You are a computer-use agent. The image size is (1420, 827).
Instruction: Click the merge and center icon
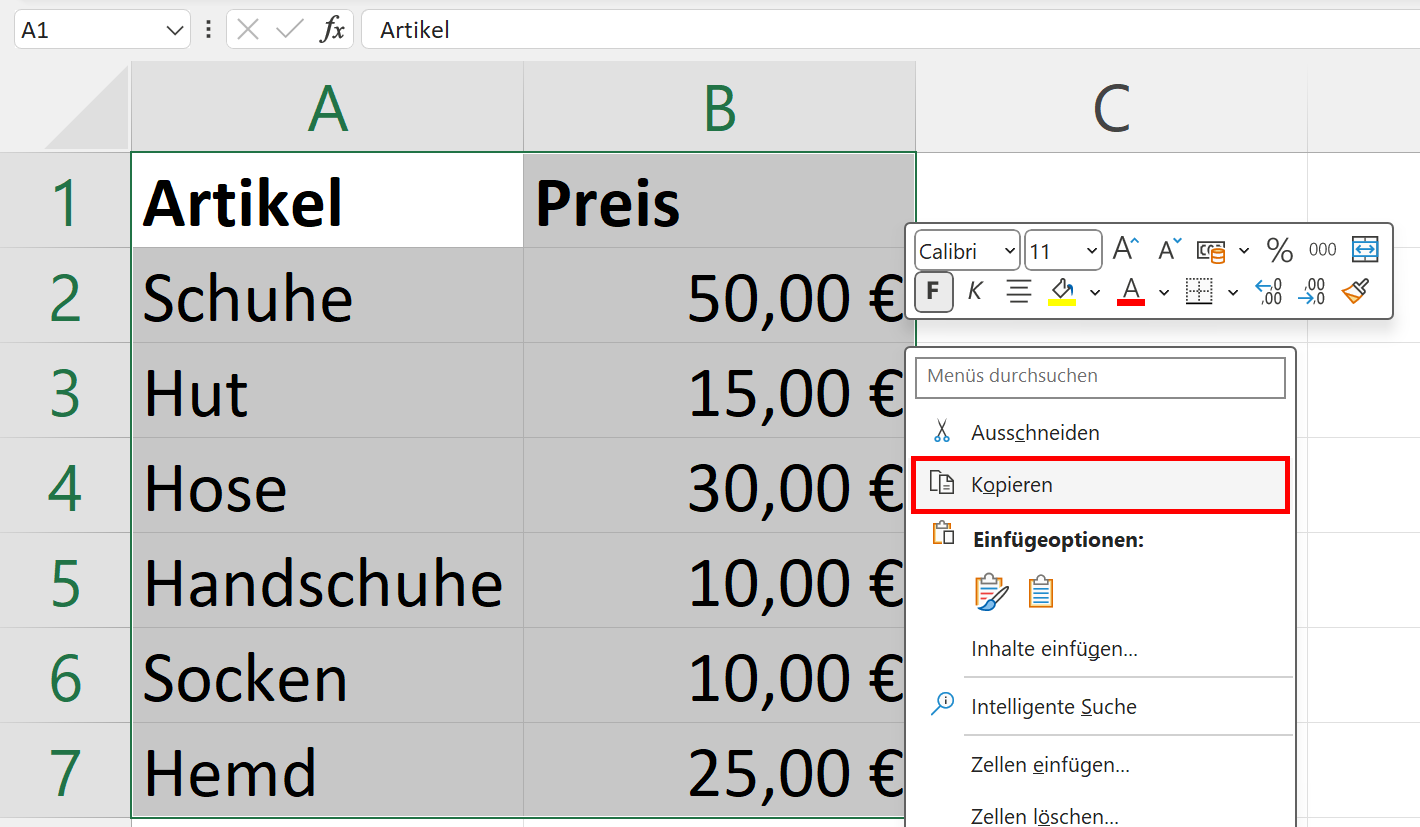(x=1365, y=250)
